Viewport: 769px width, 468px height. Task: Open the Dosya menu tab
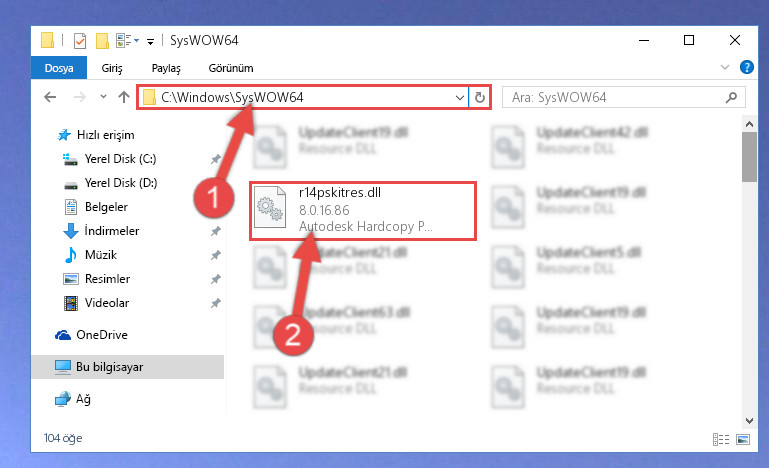(x=59, y=68)
